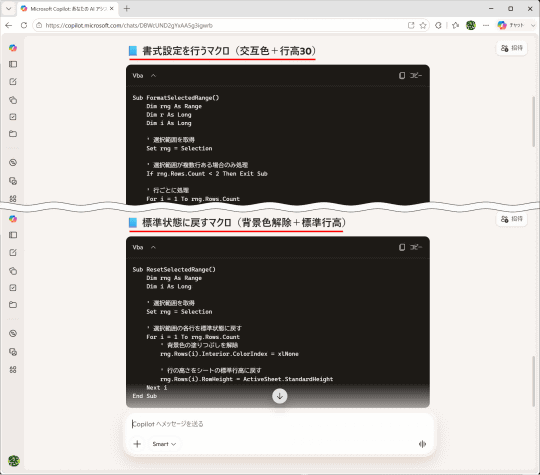
Task: Click the page vertical scrollbar
Action: pos(534,121)
